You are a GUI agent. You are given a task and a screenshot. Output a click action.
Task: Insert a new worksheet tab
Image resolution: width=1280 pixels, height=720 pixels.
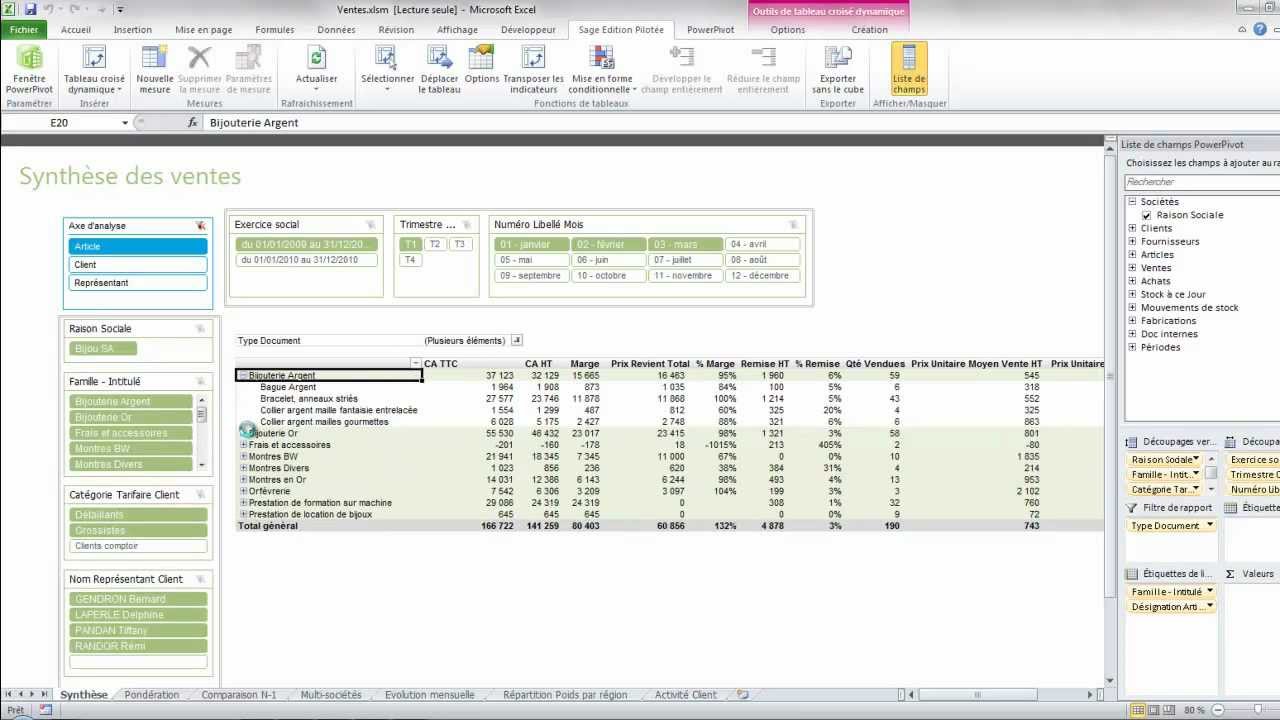[x=742, y=694]
